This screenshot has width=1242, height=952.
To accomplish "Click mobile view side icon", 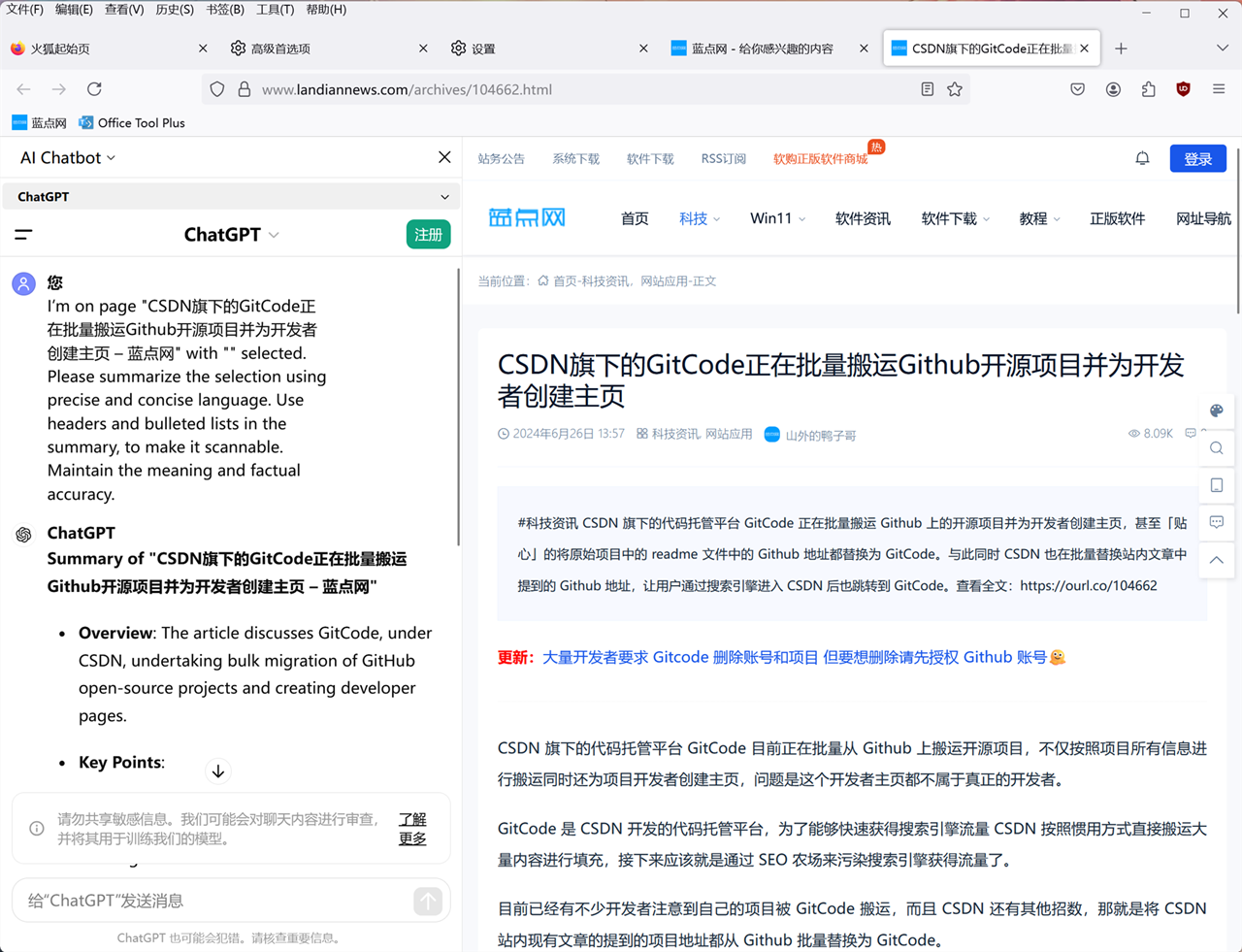I will pos(1217,485).
